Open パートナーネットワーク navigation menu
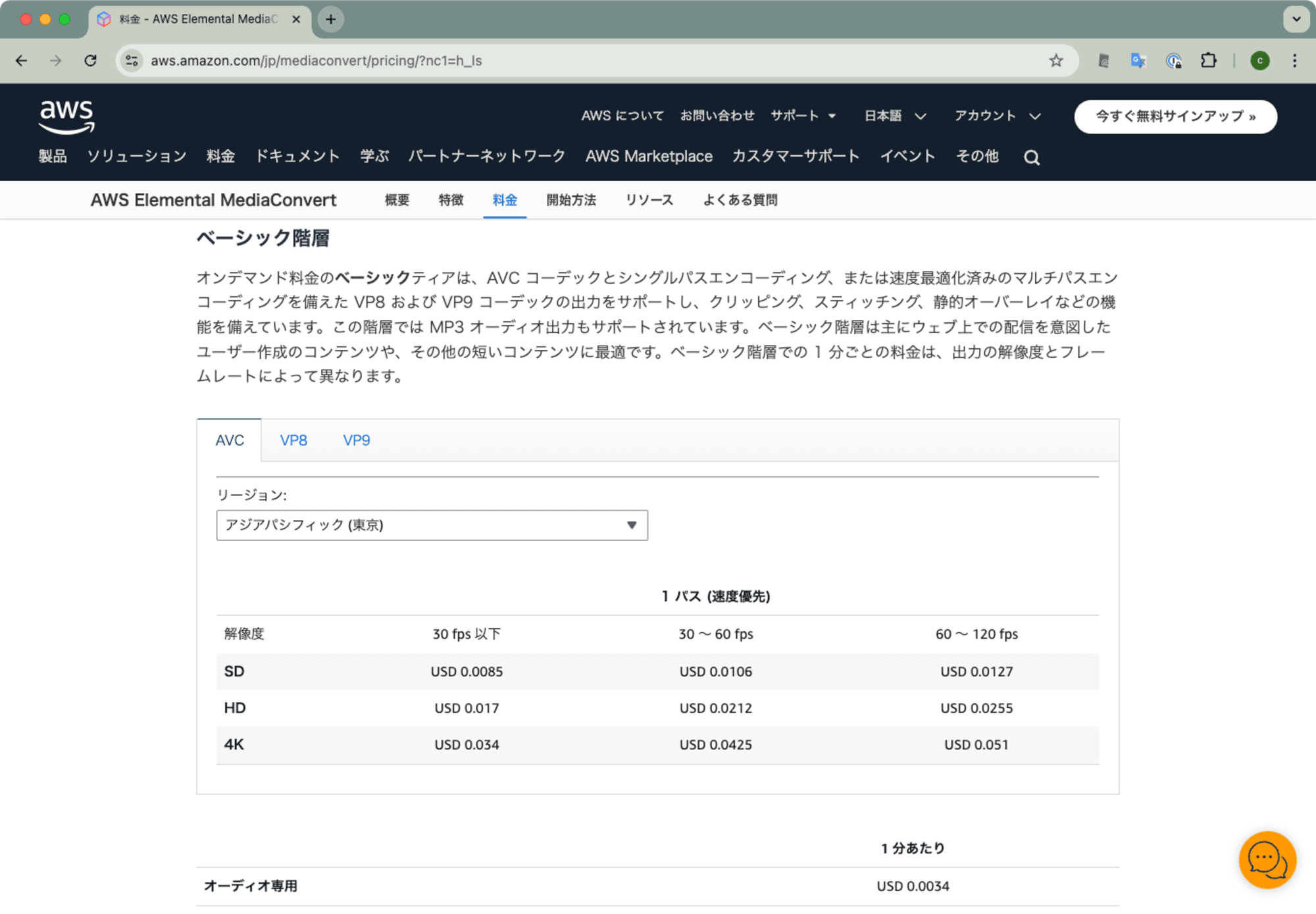 [x=487, y=157]
